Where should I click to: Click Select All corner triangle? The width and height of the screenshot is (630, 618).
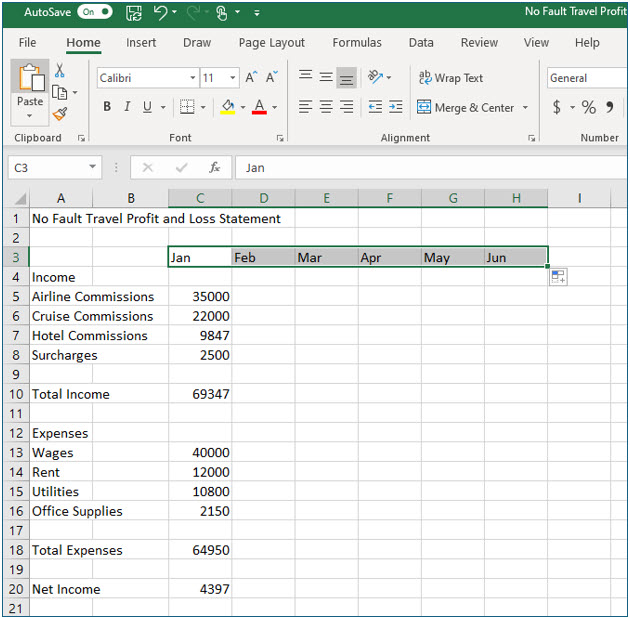point(20,198)
